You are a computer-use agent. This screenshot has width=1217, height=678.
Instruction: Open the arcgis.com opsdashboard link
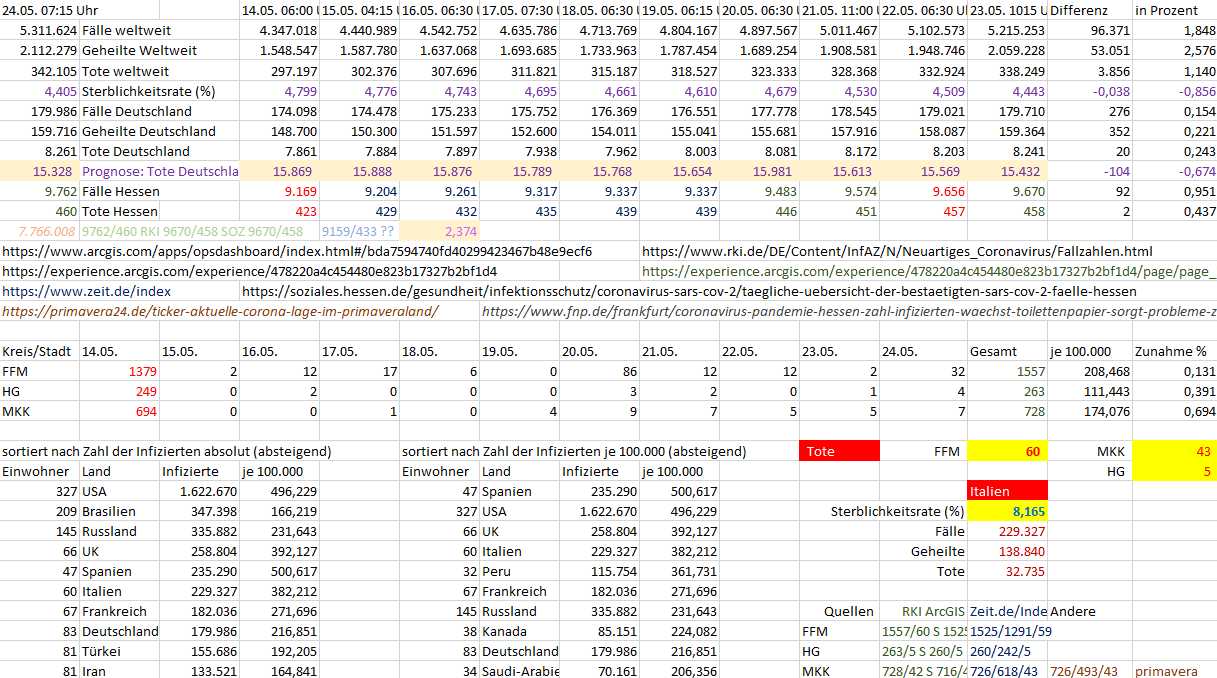tap(297, 251)
